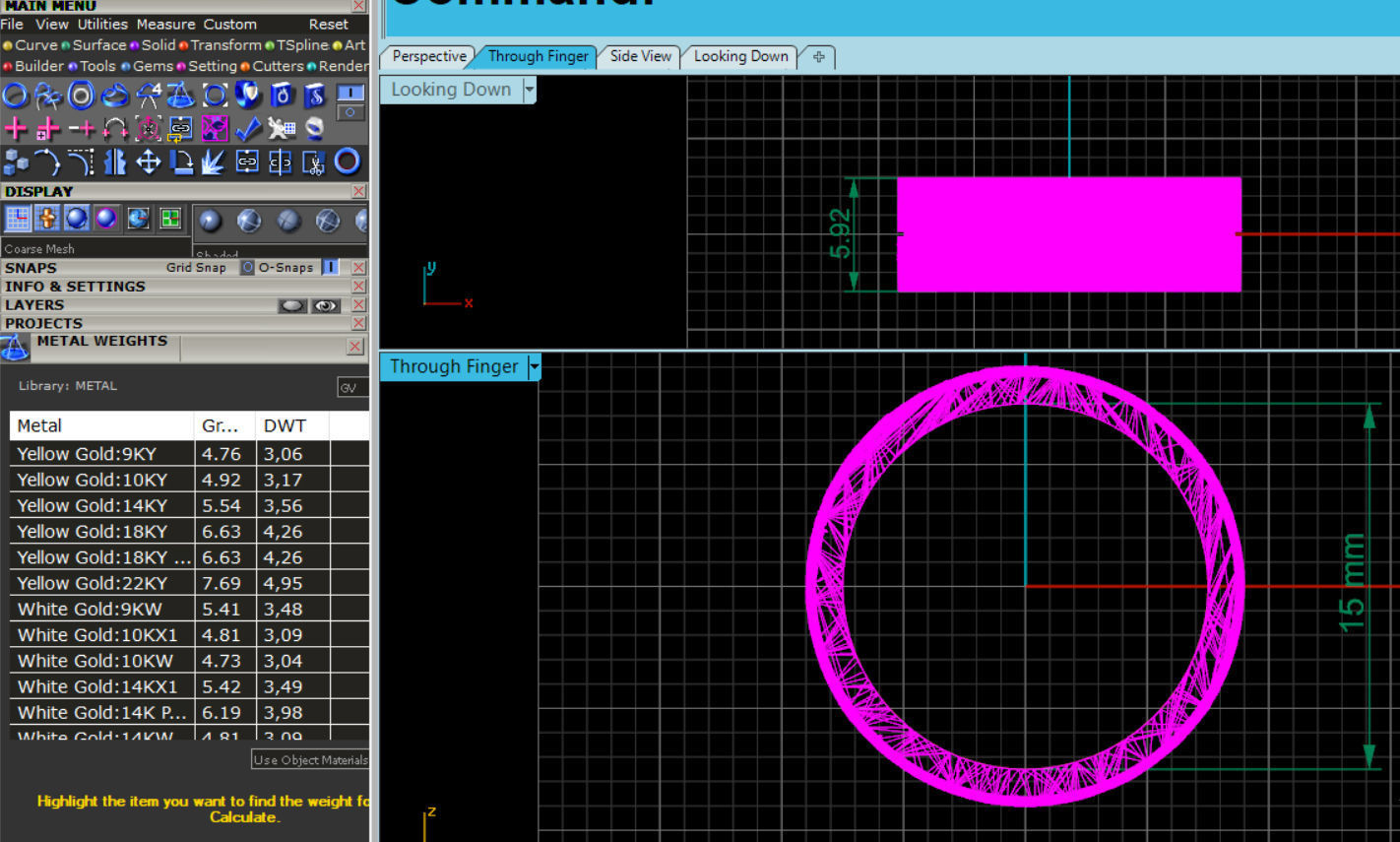This screenshot has height=842, width=1400.
Task: Click the 15 mm dimension label
Action: point(1354,583)
